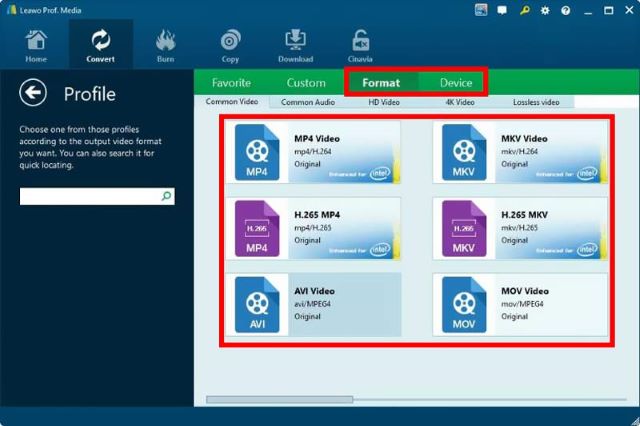Choose the MP4 Video profile icon
The height and width of the screenshot is (426, 640).
tap(257, 152)
